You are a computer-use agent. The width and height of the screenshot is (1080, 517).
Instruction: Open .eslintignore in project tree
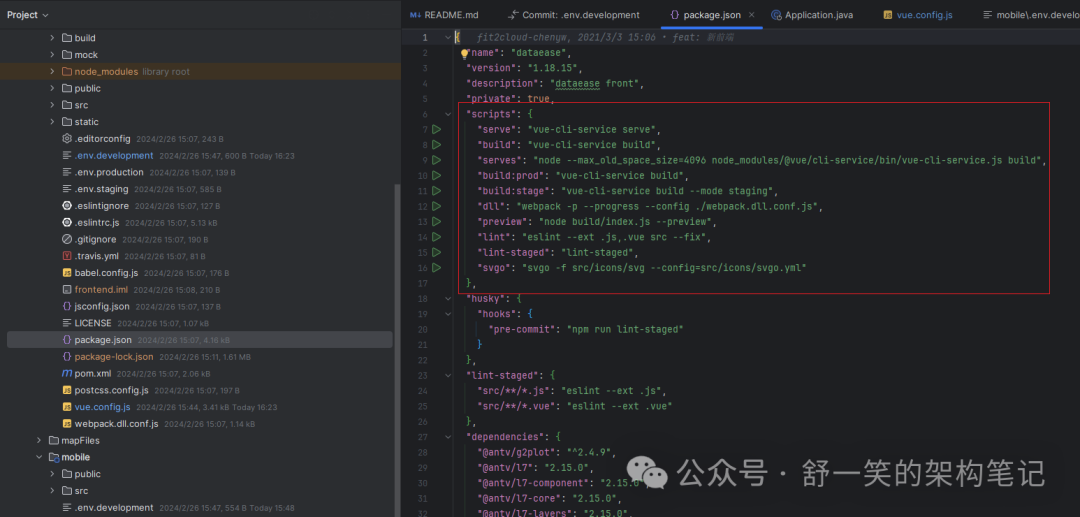pyautogui.click(x=102, y=206)
